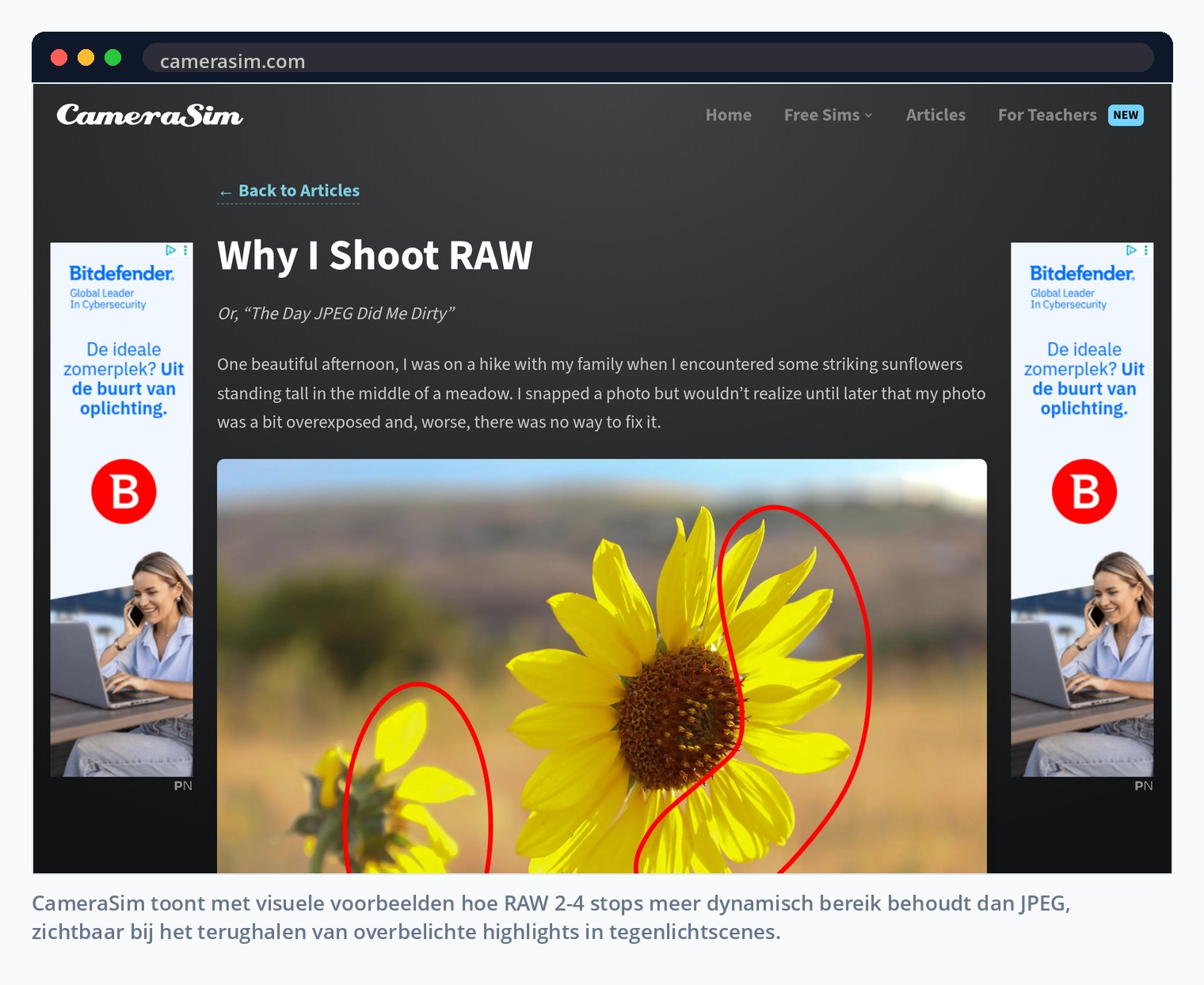Minimize window using the yellow button
Screen dimensions: 1204x985
(x=86, y=58)
